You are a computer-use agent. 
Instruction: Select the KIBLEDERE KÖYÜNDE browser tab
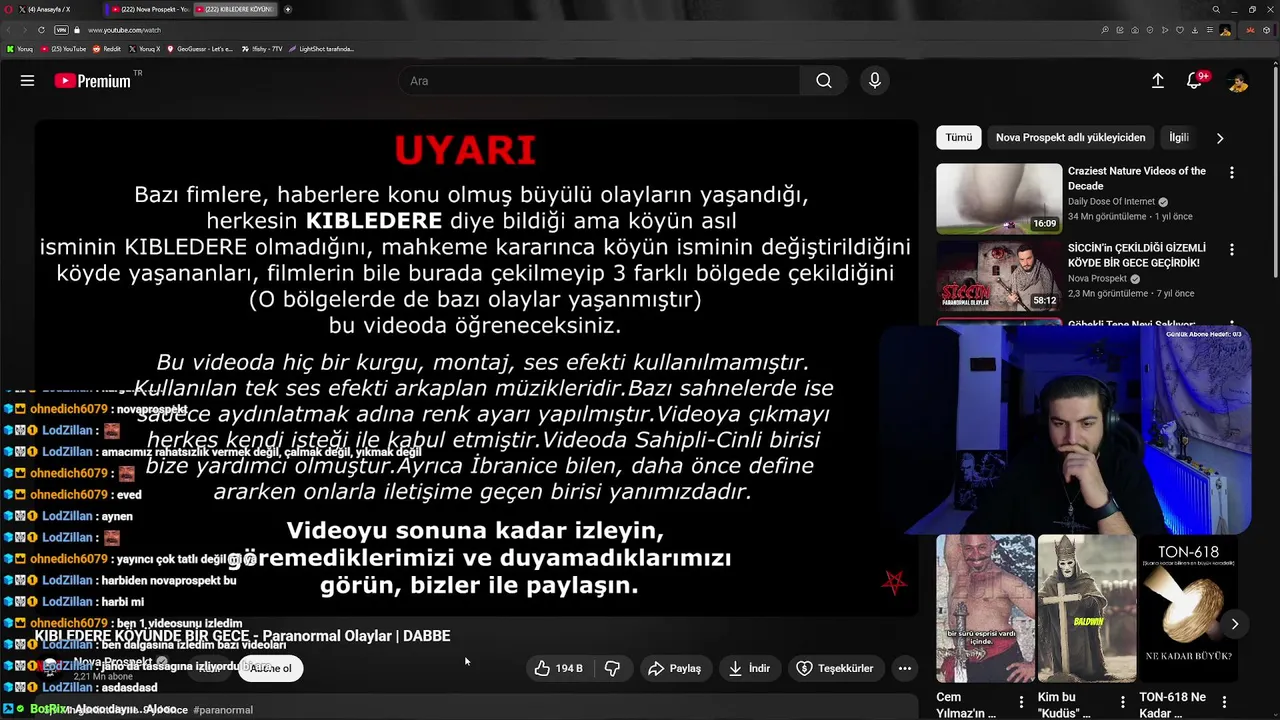(236, 9)
